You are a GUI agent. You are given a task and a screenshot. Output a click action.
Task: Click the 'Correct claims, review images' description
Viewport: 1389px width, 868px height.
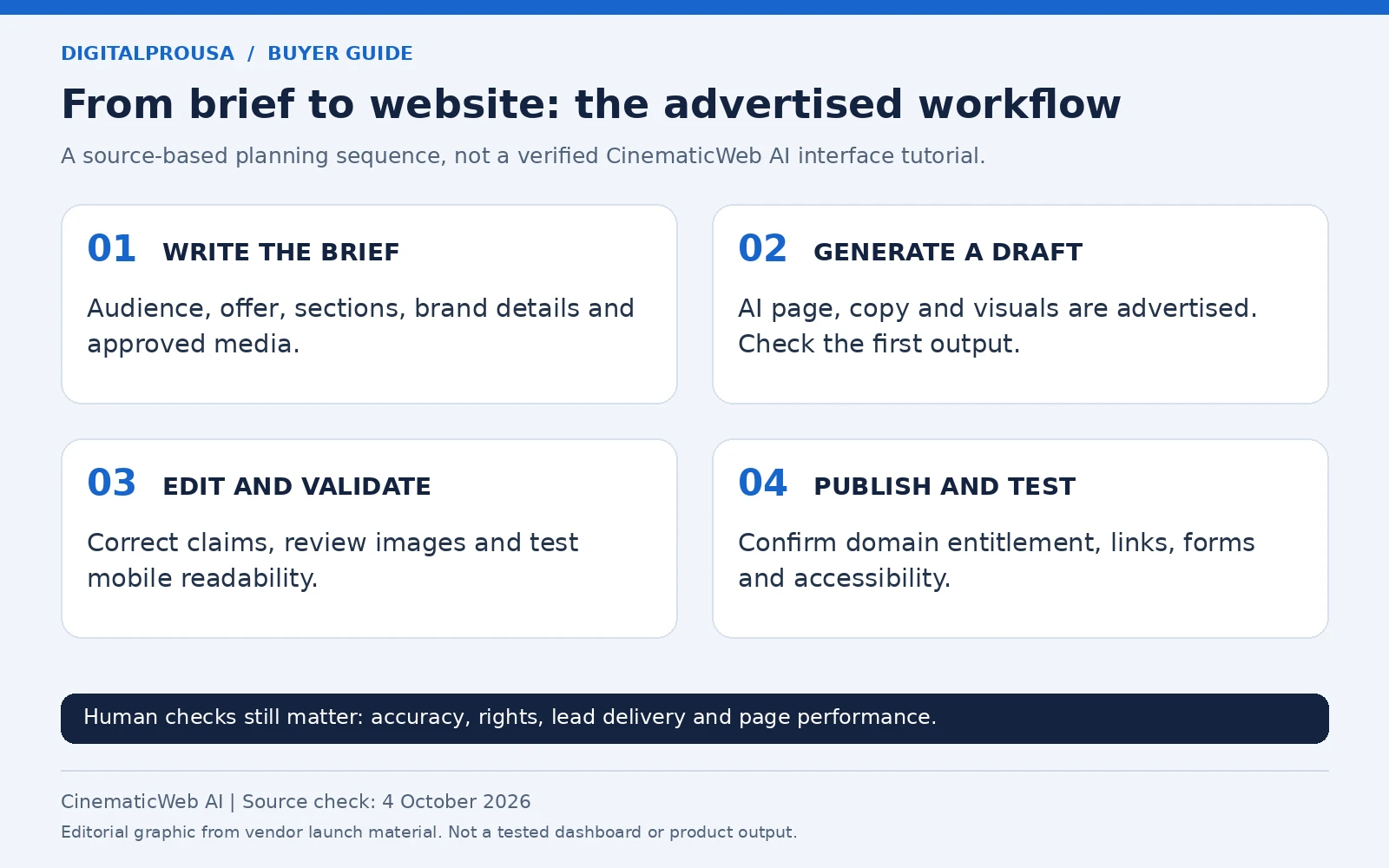click(332, 560)
